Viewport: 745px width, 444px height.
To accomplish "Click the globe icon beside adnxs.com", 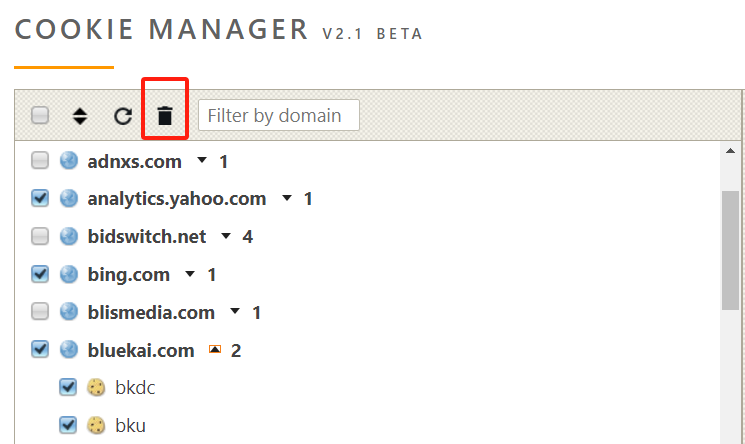I will (x=69, y=161).
